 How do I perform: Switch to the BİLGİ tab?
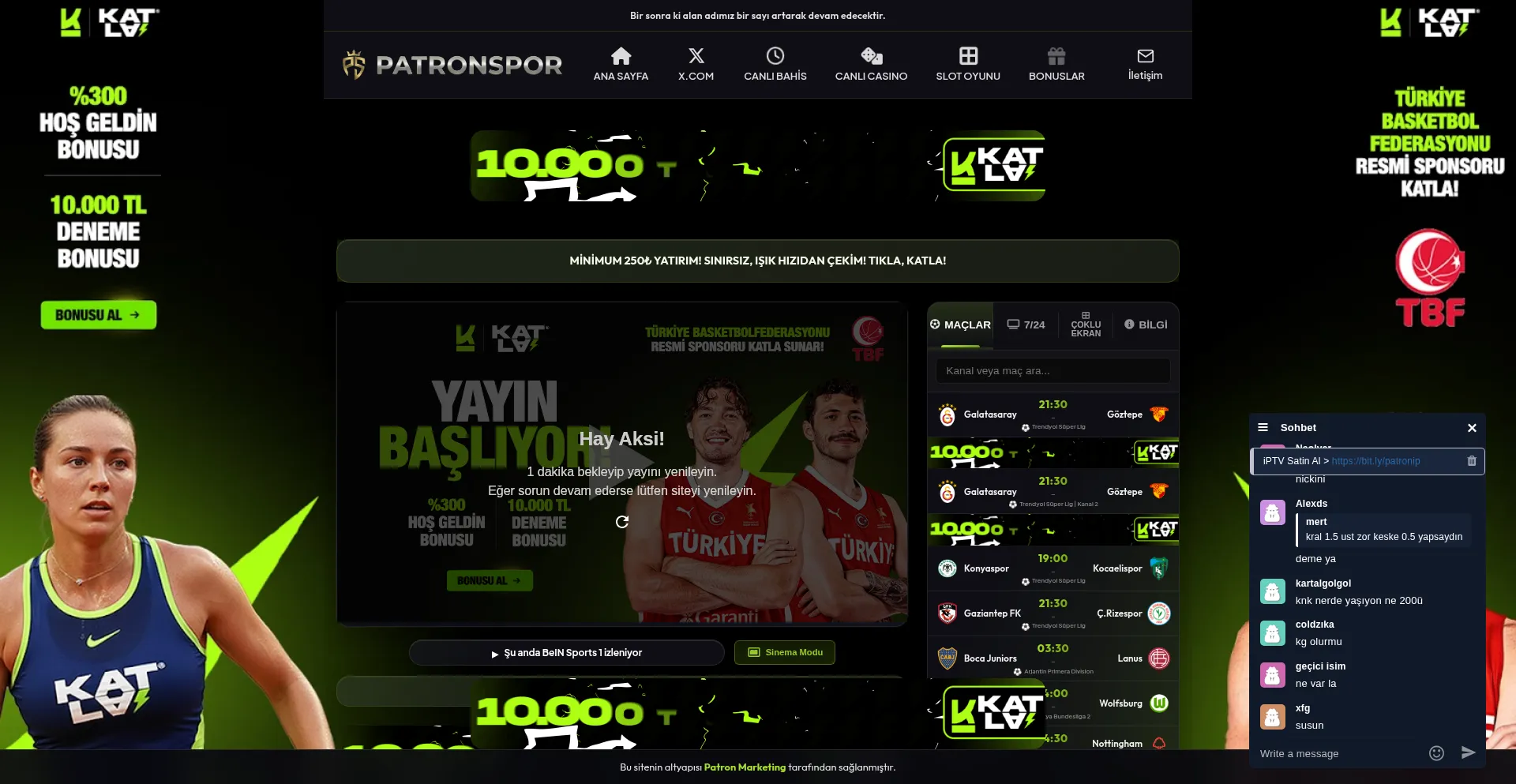pos(1146,324)
